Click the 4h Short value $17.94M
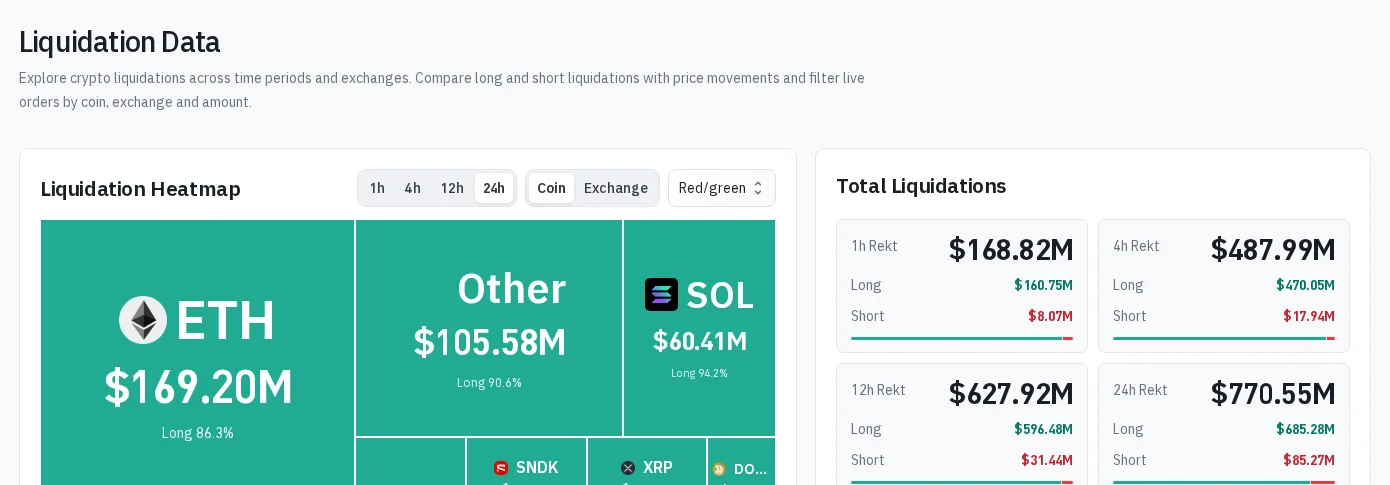 pyautogui.click(x=1309, y=316)
